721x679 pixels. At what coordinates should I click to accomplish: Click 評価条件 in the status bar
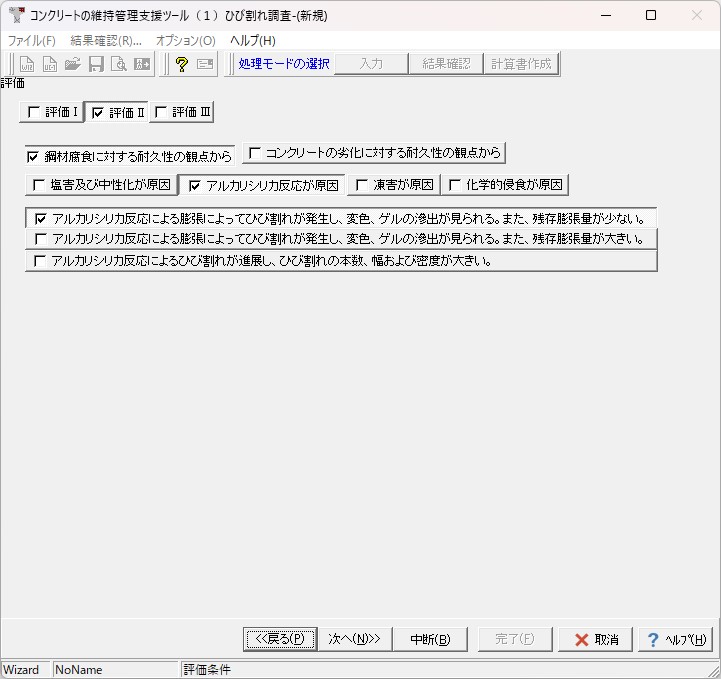[207, 669]
